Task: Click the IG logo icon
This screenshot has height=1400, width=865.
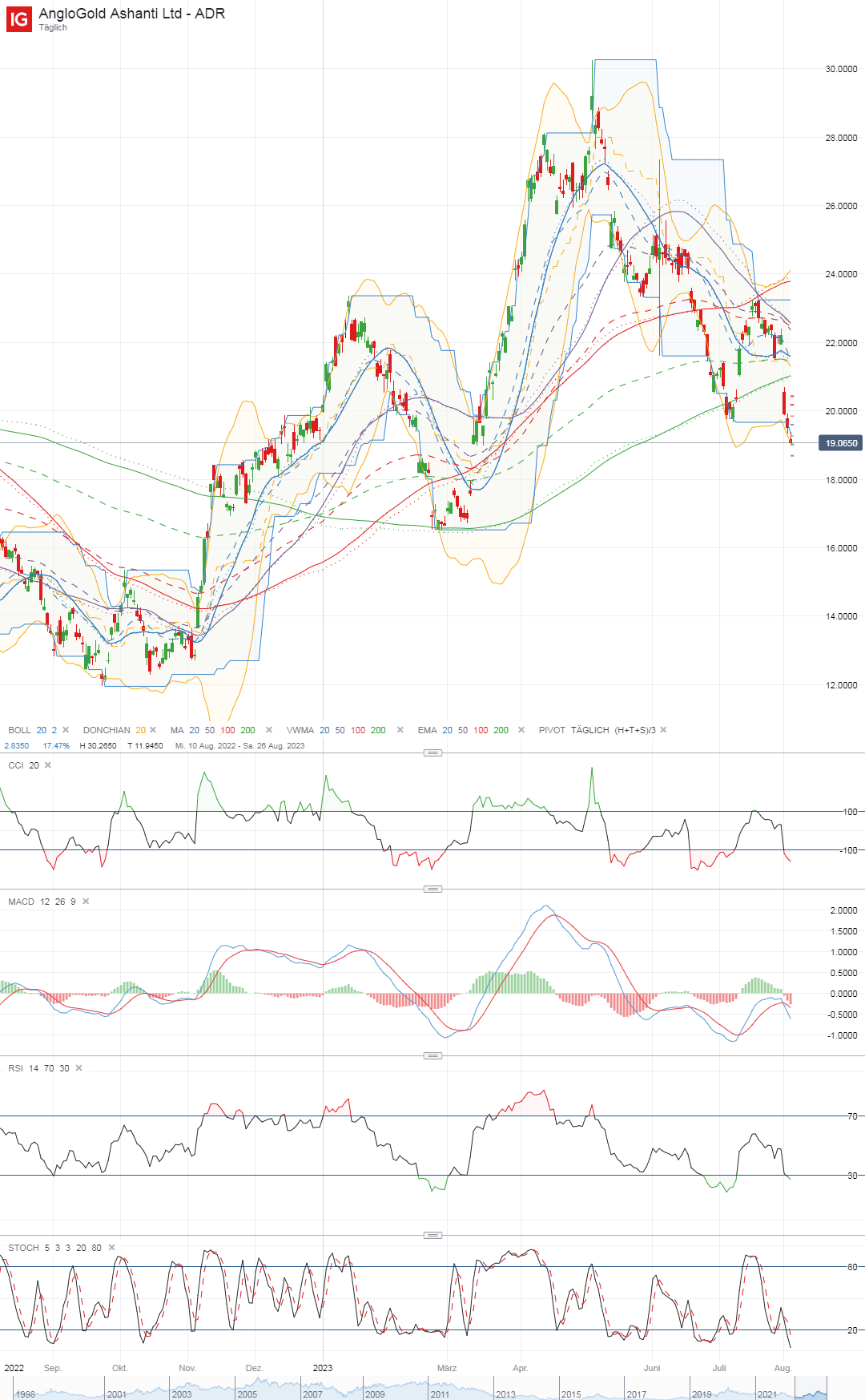Action: (19, 19)
